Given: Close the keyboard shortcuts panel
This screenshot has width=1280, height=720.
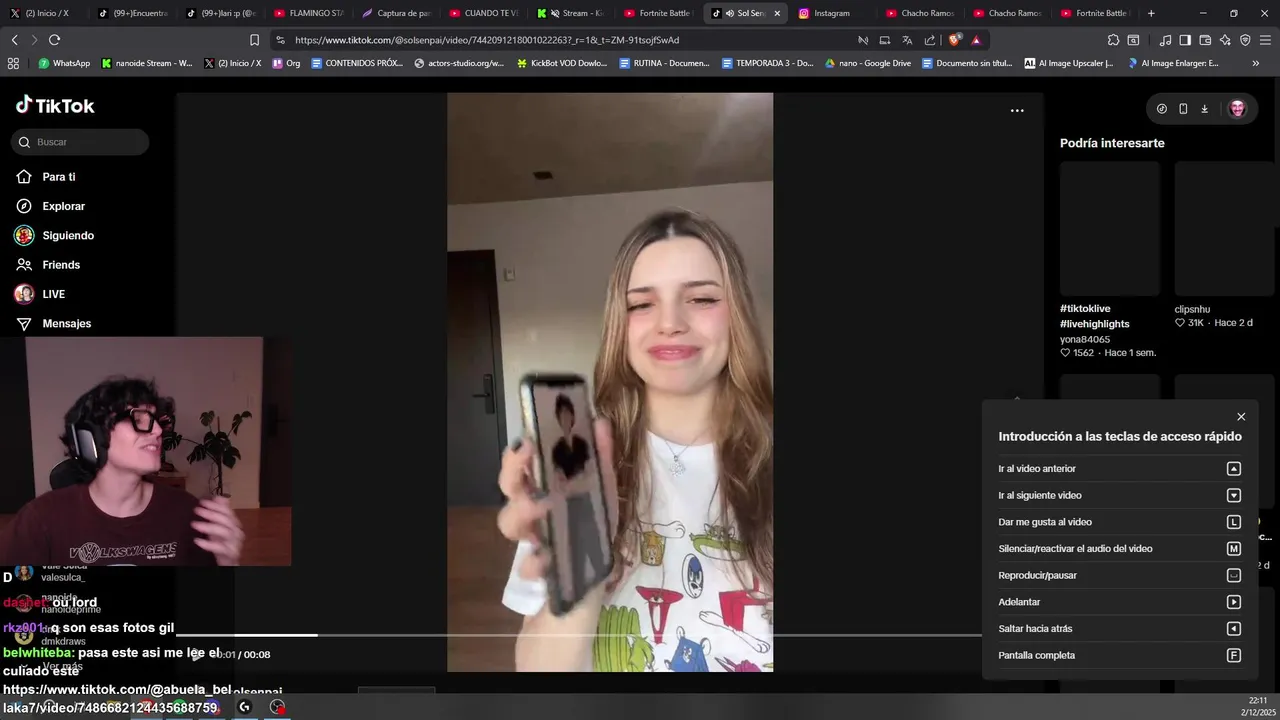Looking at the screenshot, I should coord(1241,417).
